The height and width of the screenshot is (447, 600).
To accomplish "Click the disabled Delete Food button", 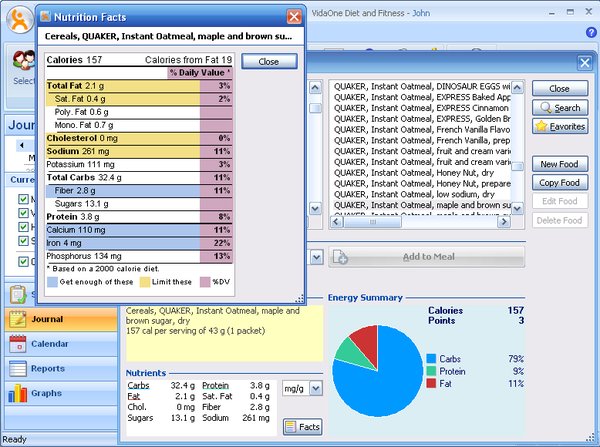I will coord(560,220).
